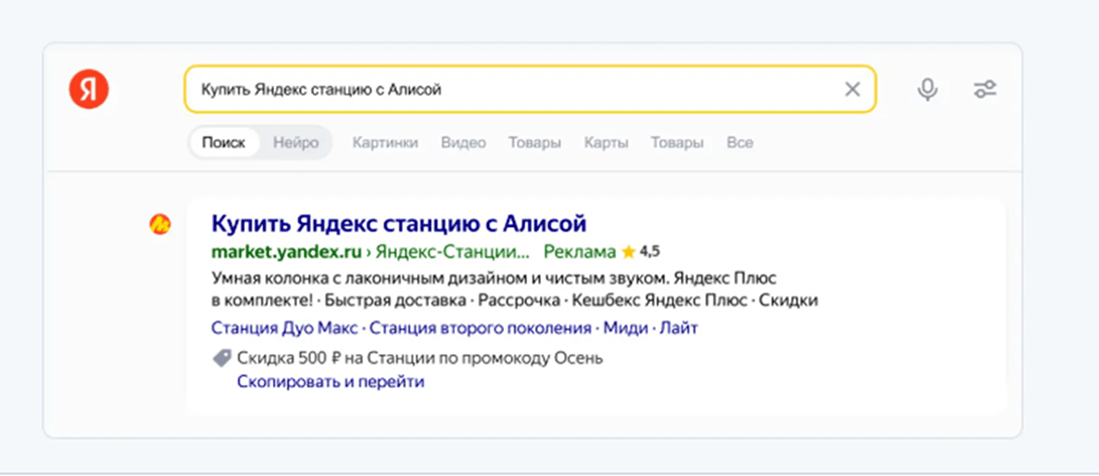Go to the Карты tab
Image resolution: width=1099 pixels, height=476 pixels.
click(x=606, y=143)
